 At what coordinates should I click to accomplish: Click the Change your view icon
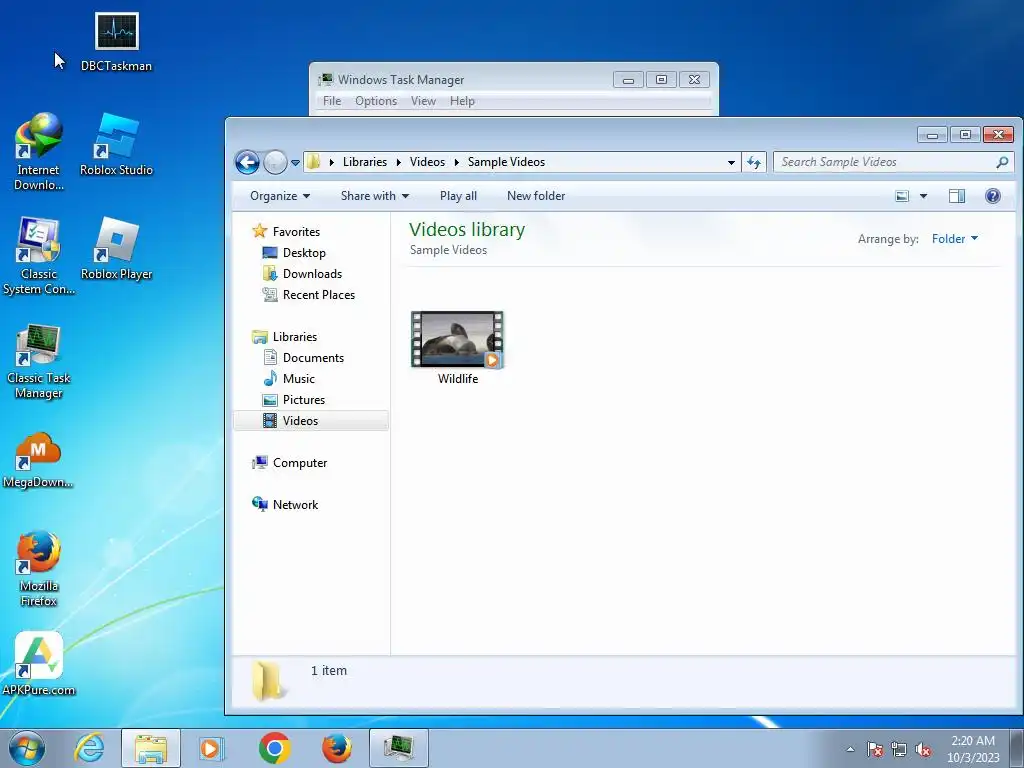(902, 196)
